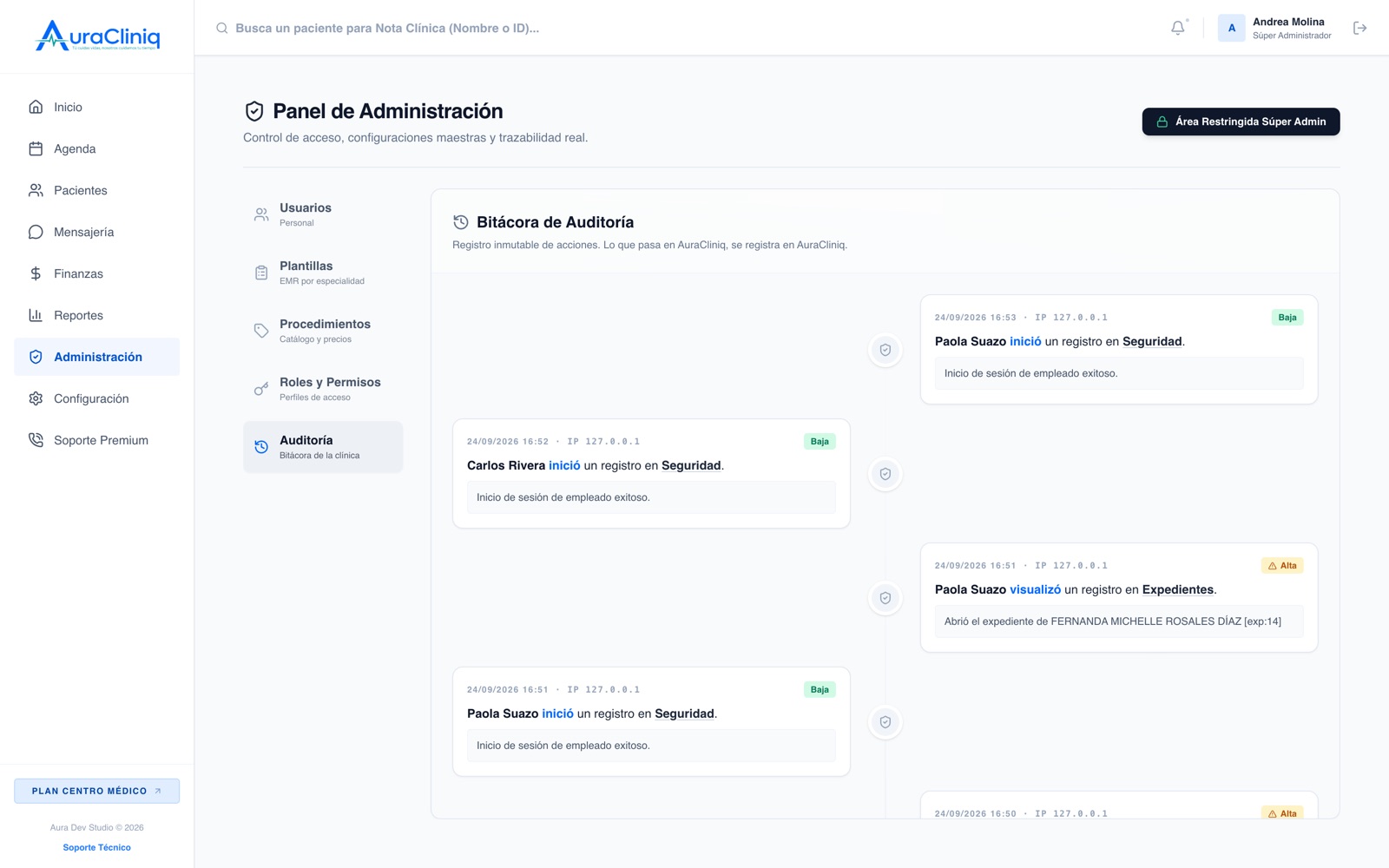Open the notifications bell icon
Screen dimensions: 1389x868
pos(1178,28)
